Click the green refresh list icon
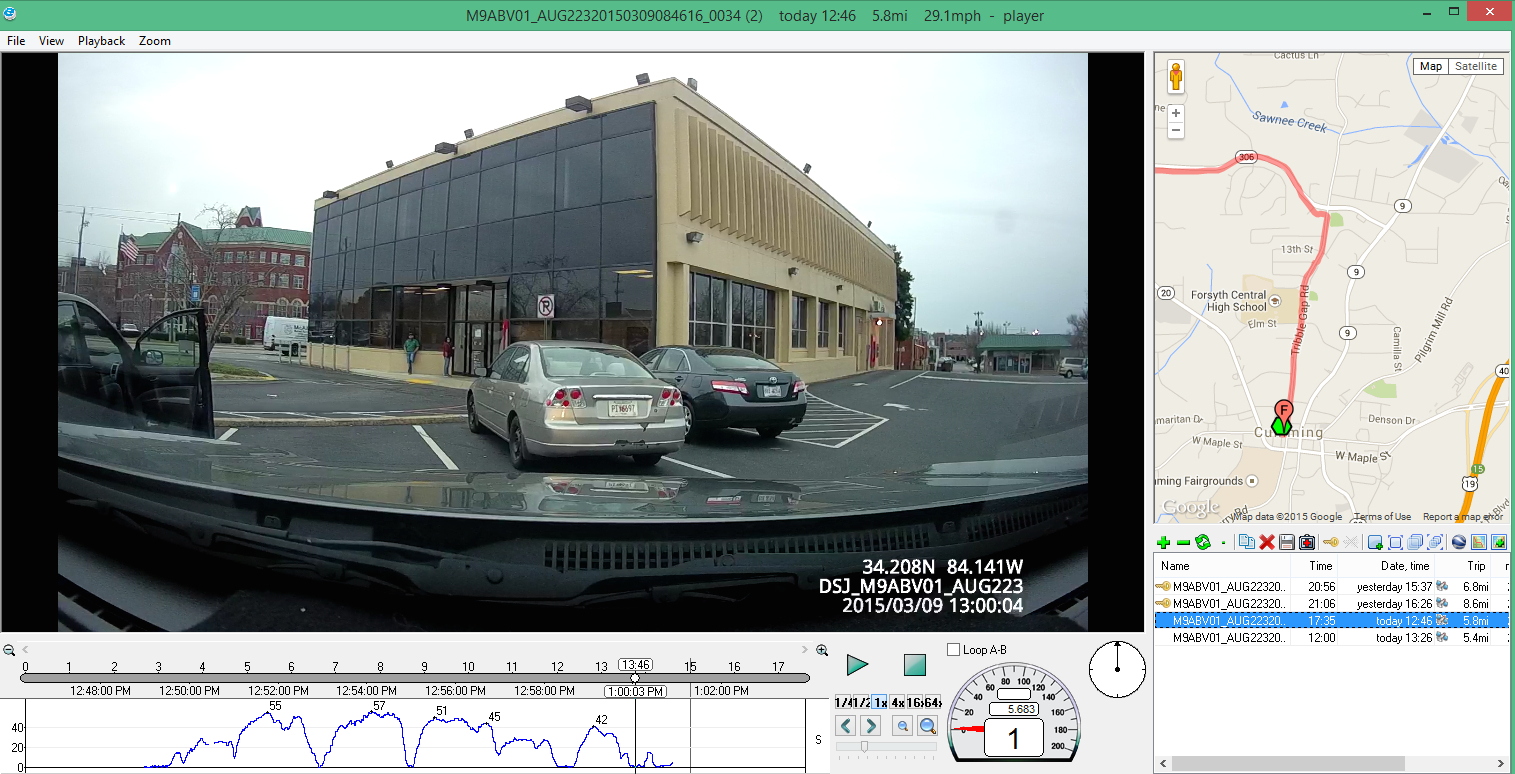Image resolution: width=1515 pixels, height=774 pixels. click(x=1203, y=542)
